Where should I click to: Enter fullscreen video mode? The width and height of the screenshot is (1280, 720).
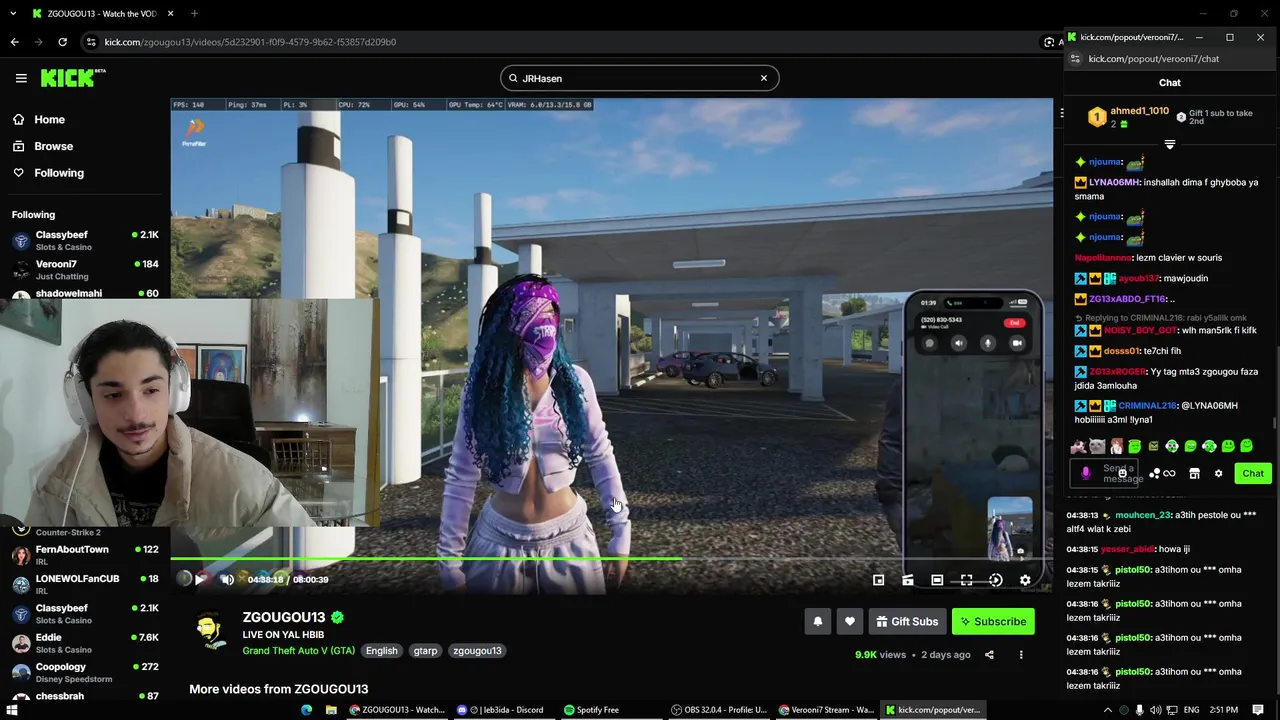click(x=966, y=580)
